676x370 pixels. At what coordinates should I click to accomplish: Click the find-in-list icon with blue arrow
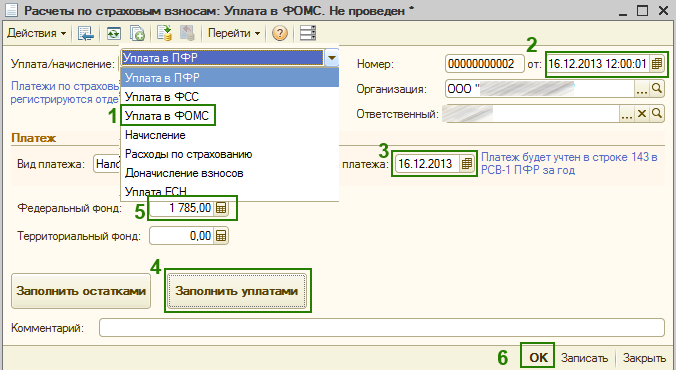click(x=86, y=33)
